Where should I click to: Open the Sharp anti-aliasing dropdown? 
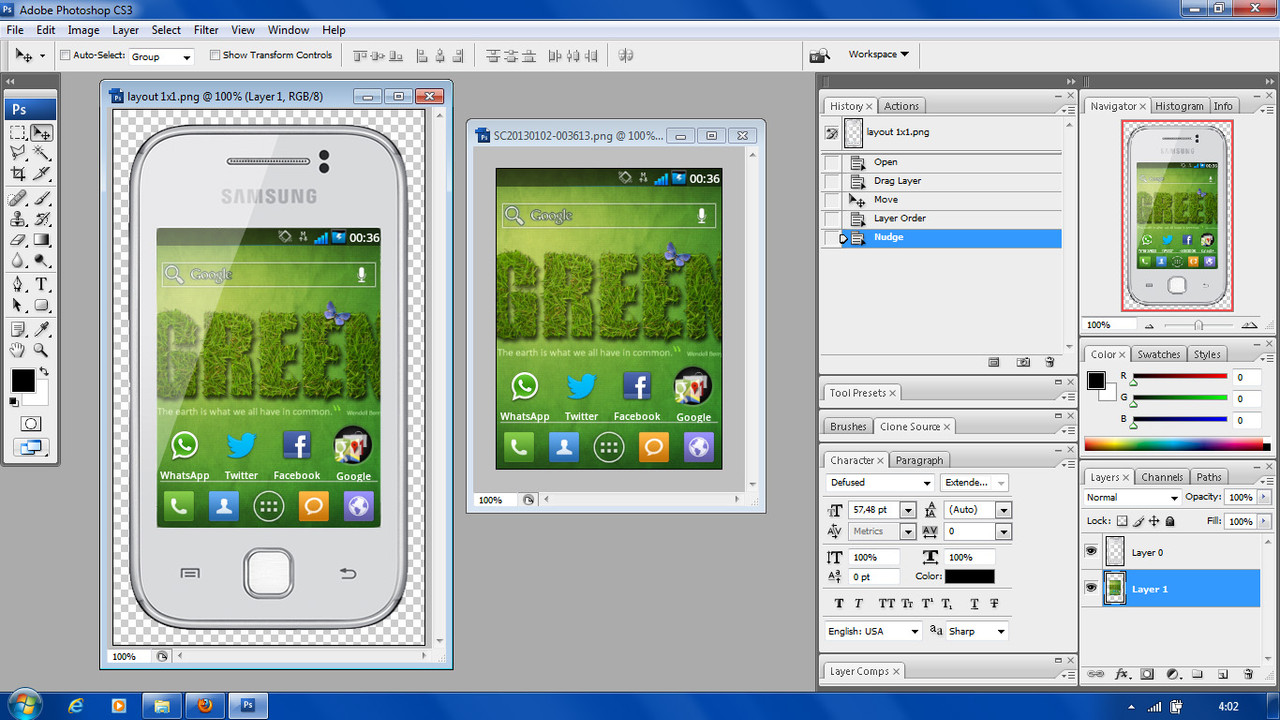click(977, 631)
